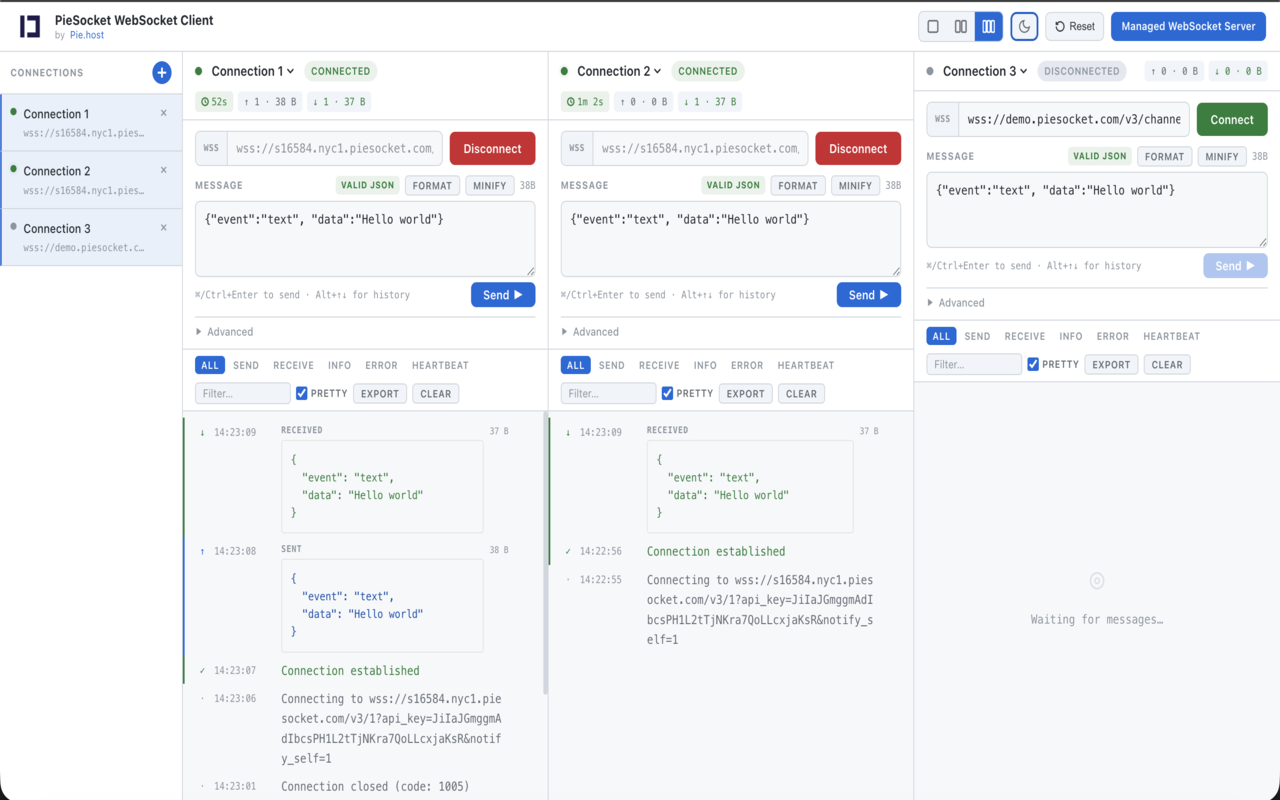Screen dimensions: 1280x800
Task: Click Filter field in Connection 2
Action: 609,394
